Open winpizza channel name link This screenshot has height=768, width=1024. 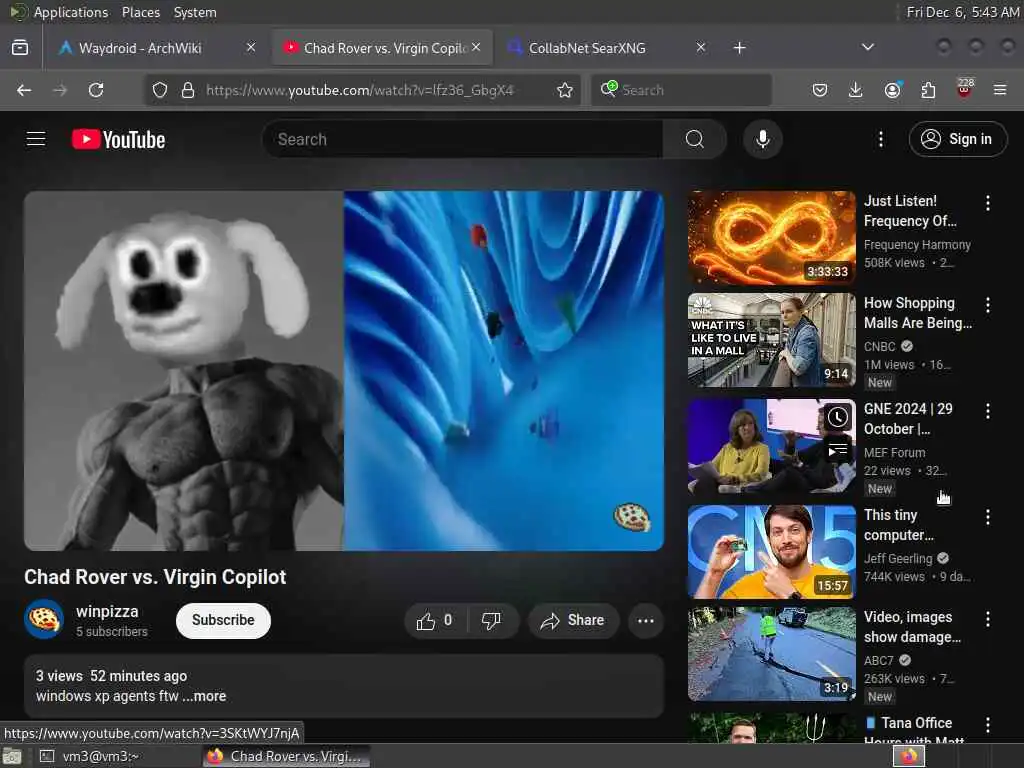click(107, 612)
